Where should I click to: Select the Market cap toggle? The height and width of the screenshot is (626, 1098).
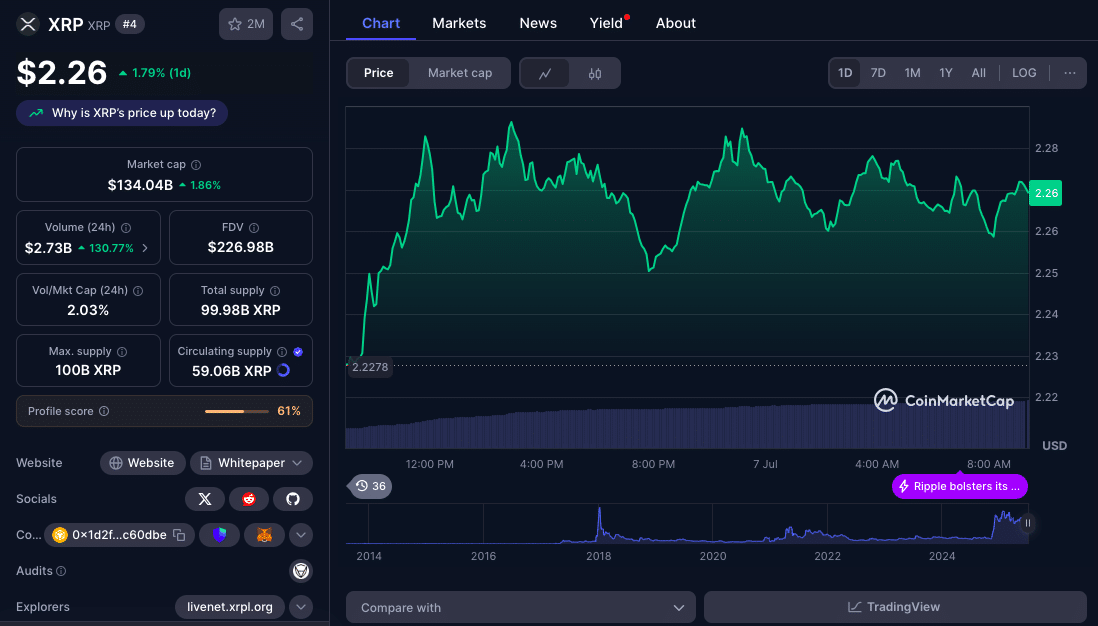click(460, 73)
